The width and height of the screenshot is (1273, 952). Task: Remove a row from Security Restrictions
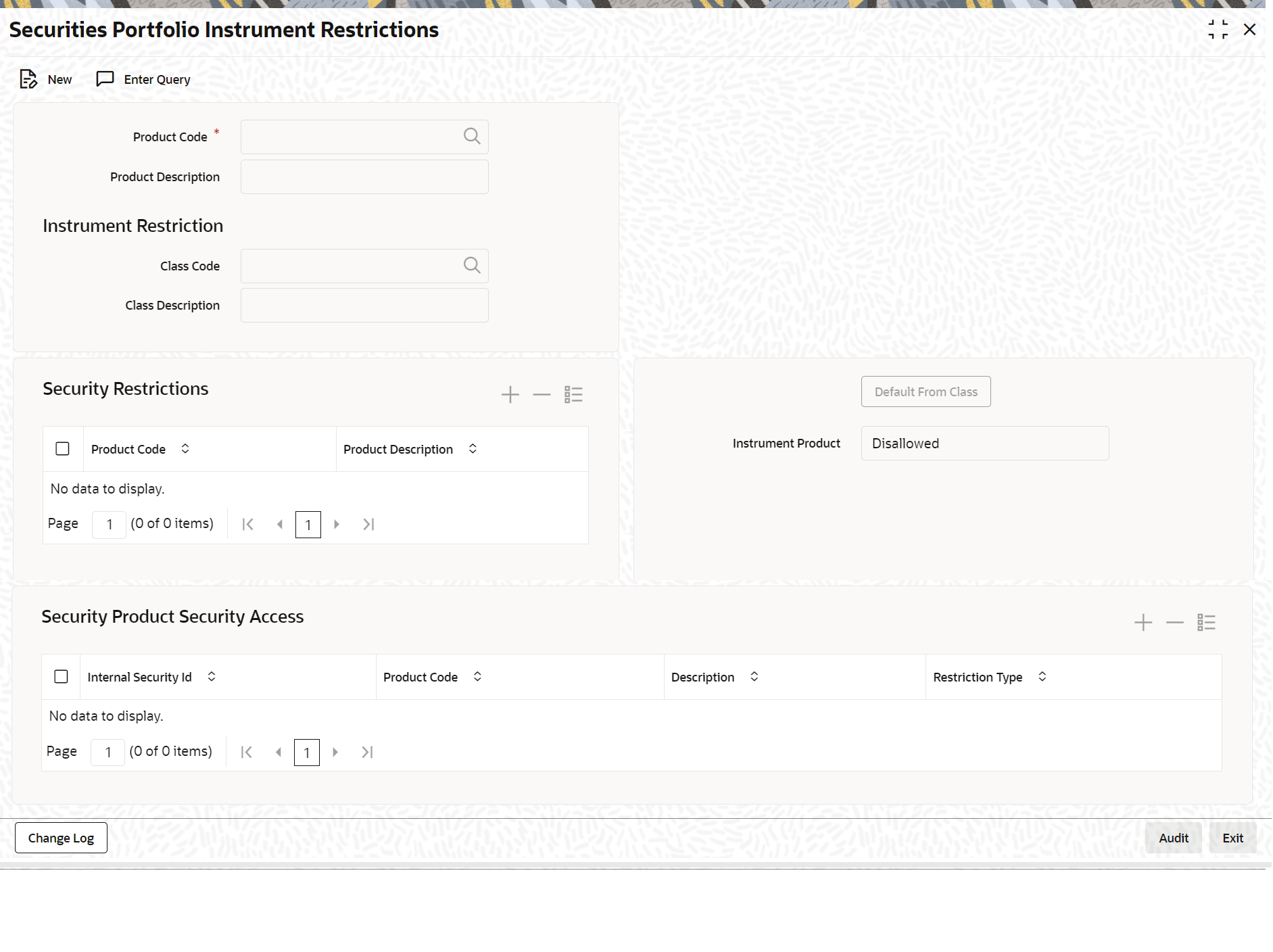coord(542,394)
